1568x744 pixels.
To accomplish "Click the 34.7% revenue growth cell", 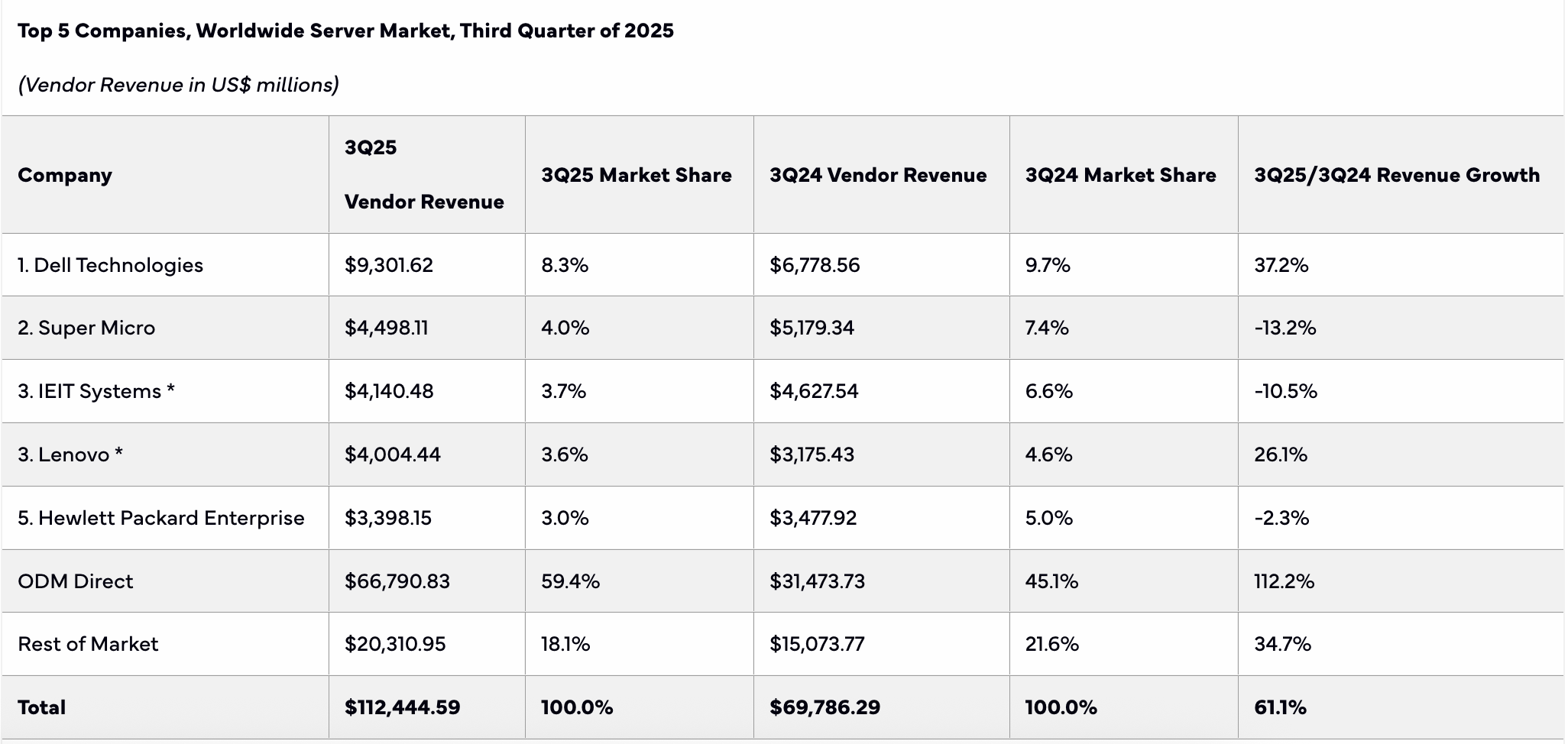I will (x=1283, y=644).
